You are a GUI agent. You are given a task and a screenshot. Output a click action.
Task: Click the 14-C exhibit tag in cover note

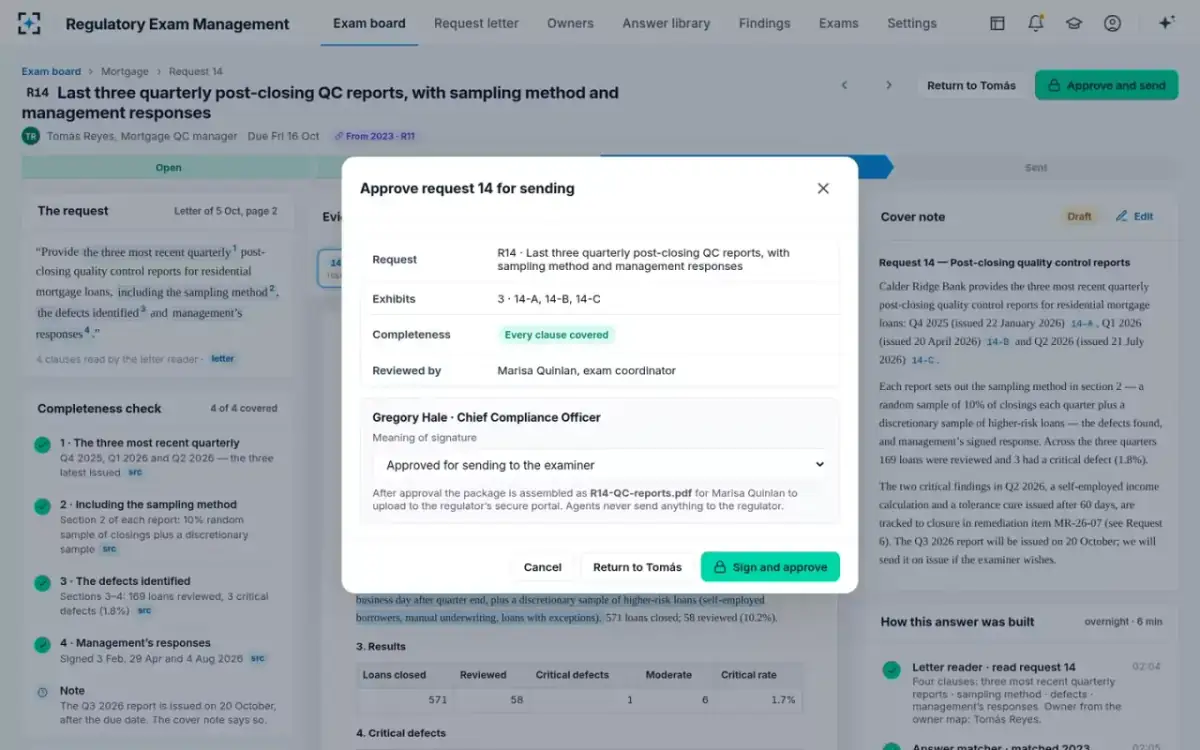924,360
